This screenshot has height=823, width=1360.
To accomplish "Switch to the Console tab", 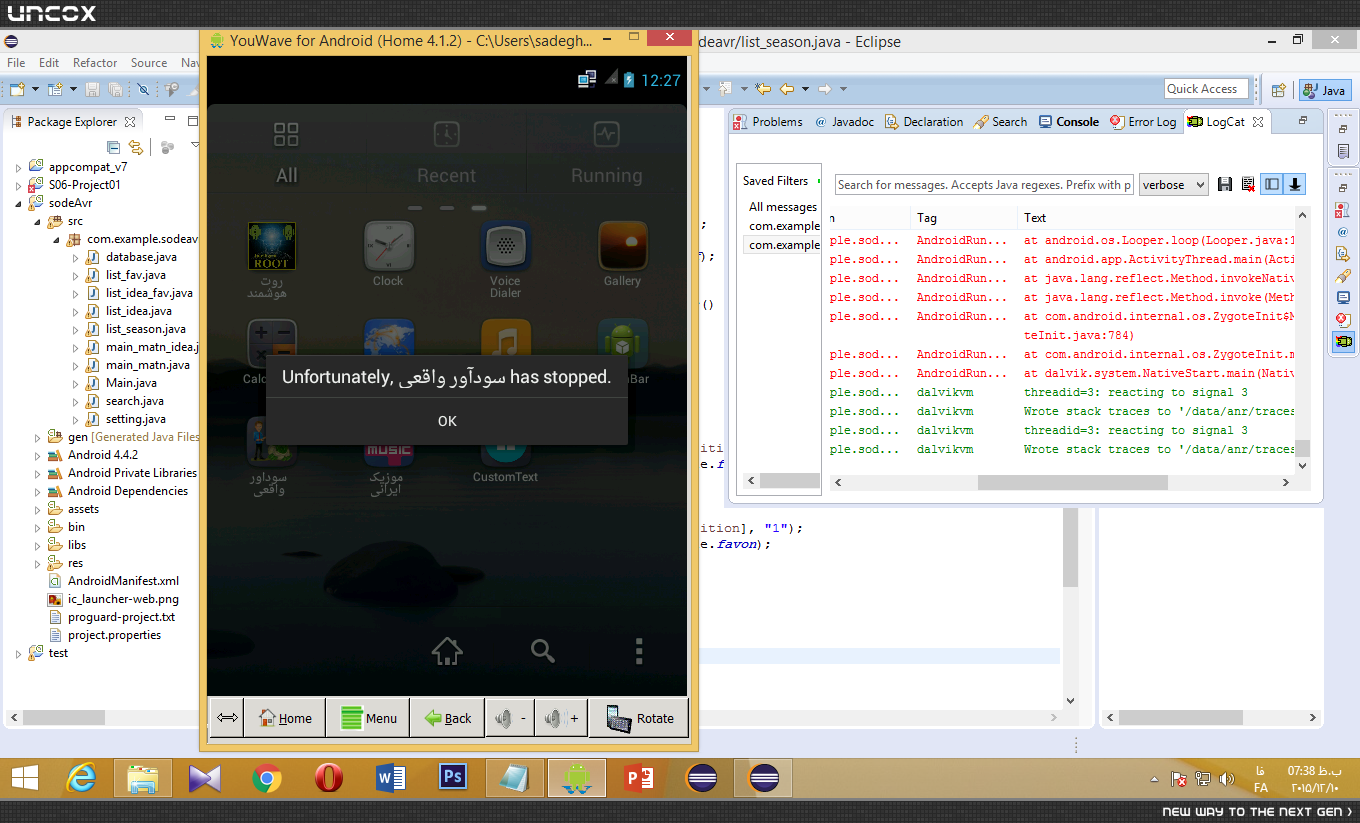I will coord(1068,122).
